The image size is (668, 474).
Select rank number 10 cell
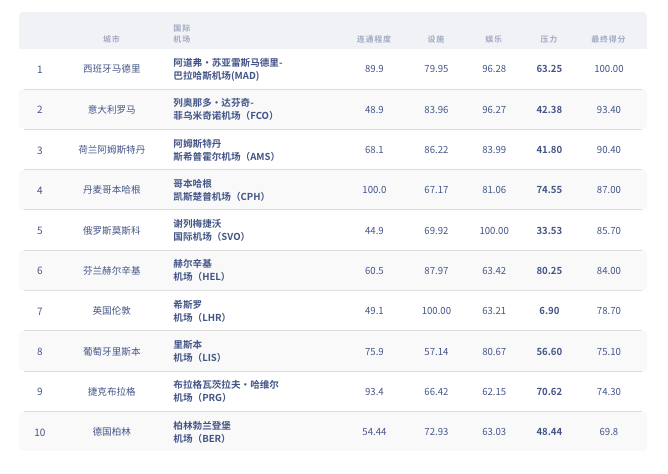pos(40,432)
